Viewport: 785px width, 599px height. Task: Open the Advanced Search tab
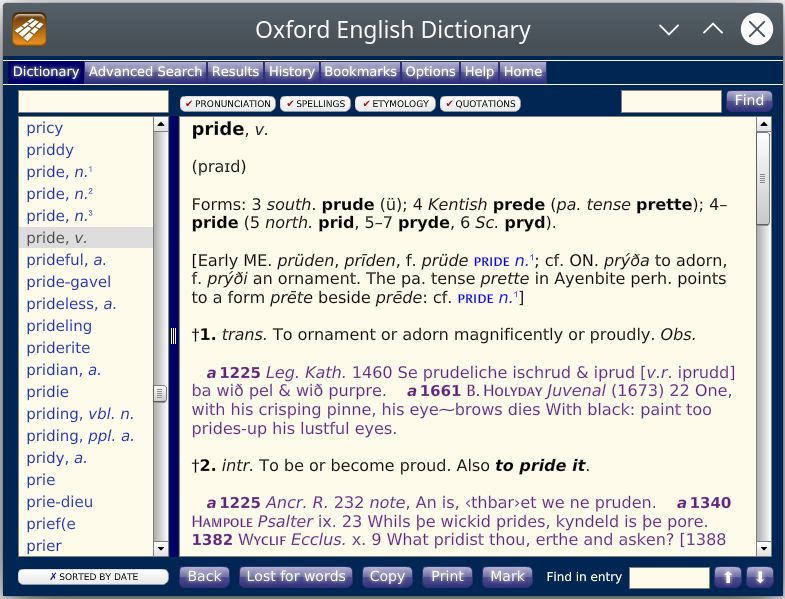(x=145, y=72)
